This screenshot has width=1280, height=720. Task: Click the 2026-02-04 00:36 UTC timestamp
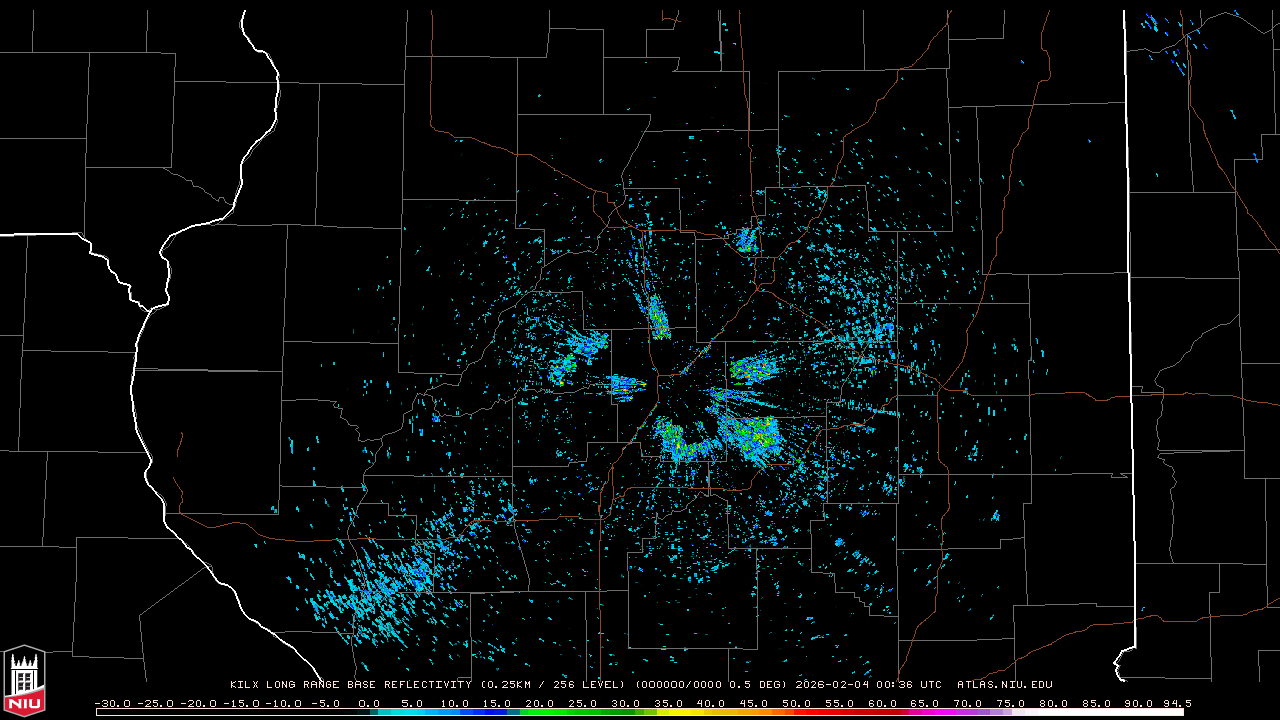[x=868, y=685]
